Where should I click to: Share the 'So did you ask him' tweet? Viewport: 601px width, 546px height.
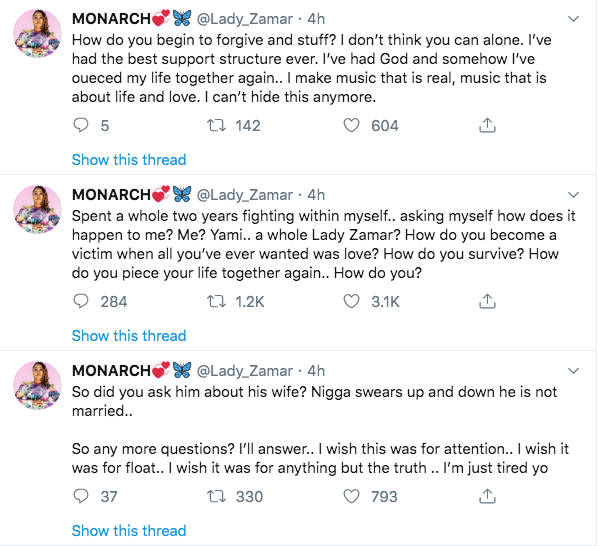[x=487, y=495]
